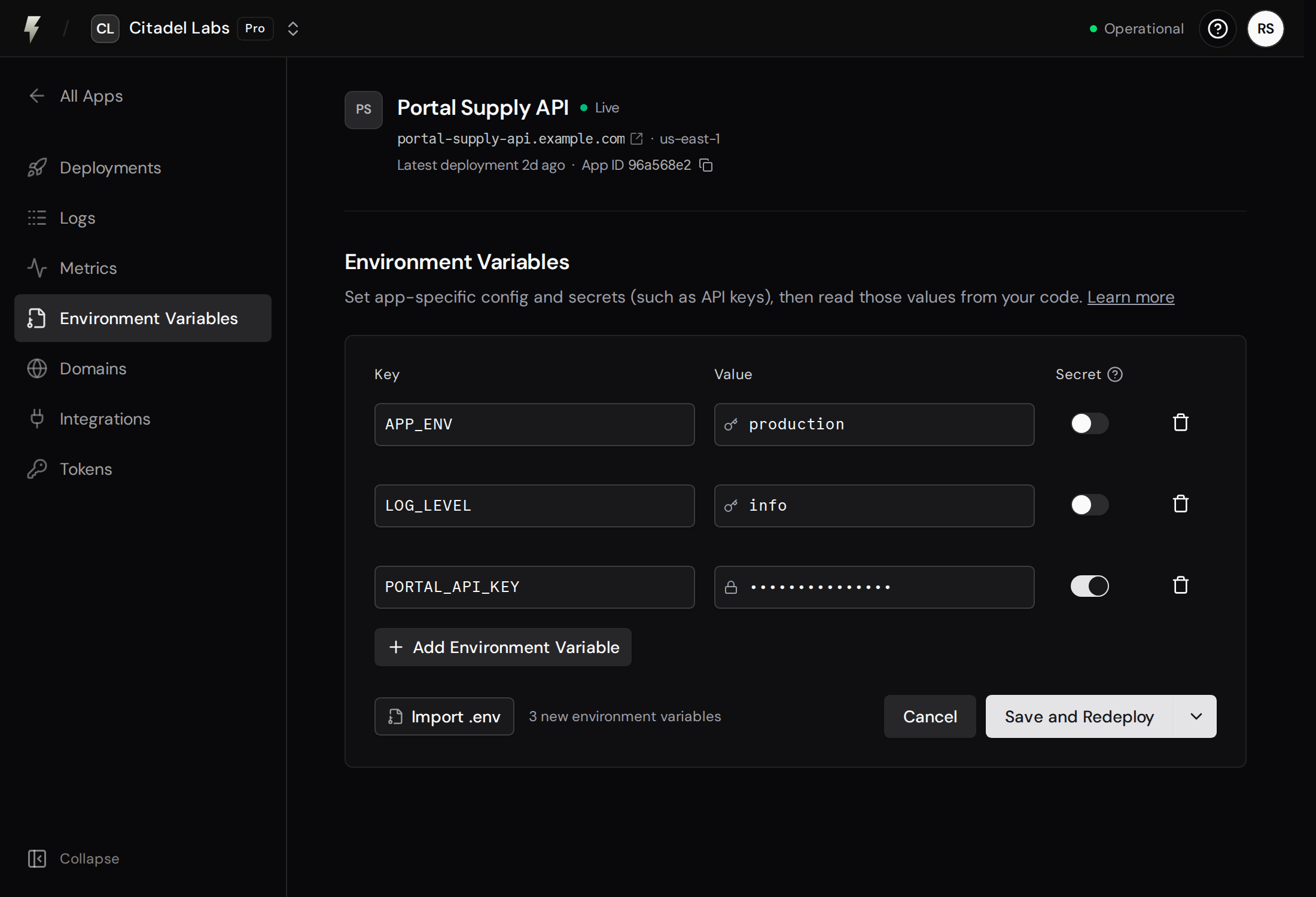Image resolution: width=1316 pixels, height=897 pixels.
Task: Open the Tokens section
Action: 143,469
